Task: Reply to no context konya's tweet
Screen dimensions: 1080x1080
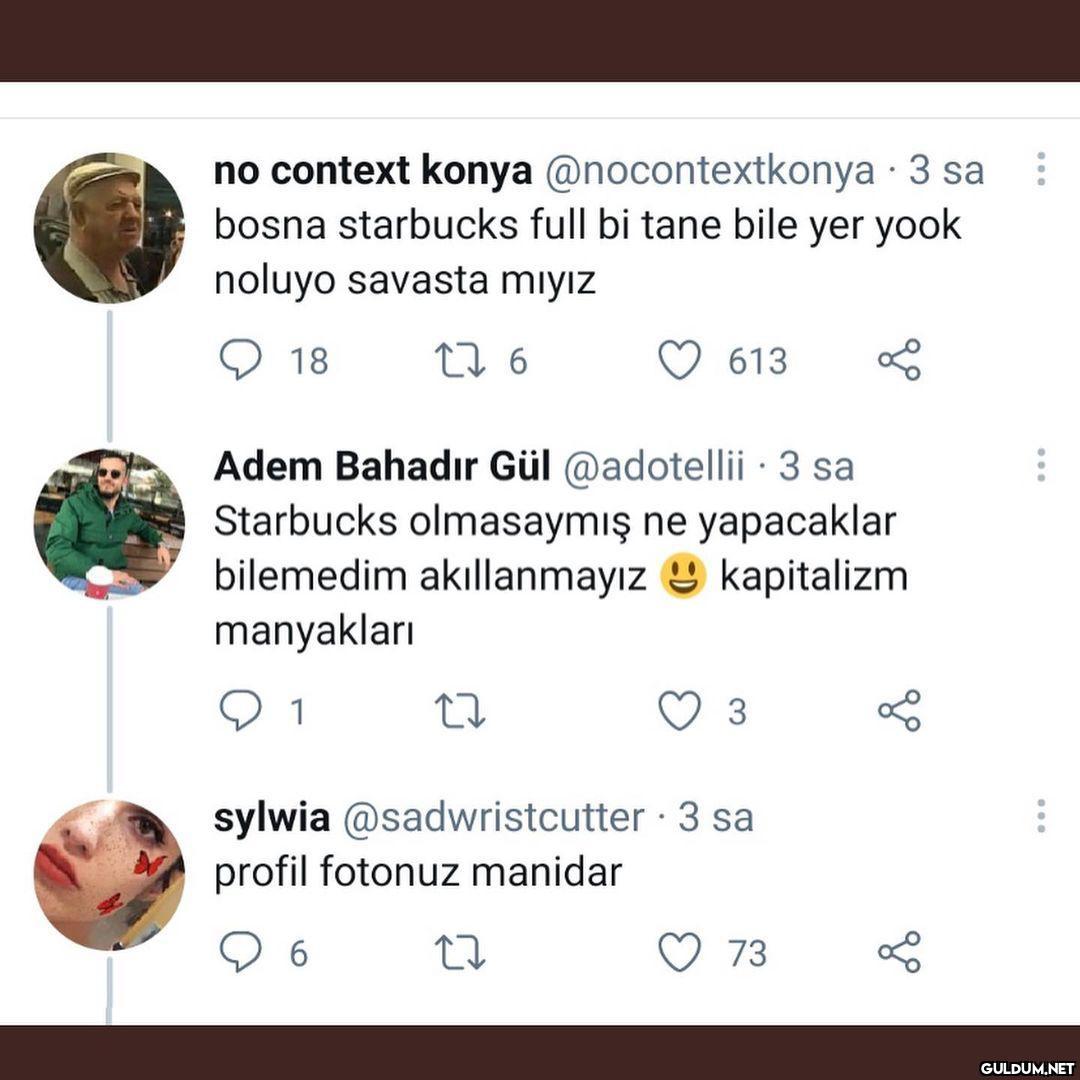Action: click(x=240, y=360)
